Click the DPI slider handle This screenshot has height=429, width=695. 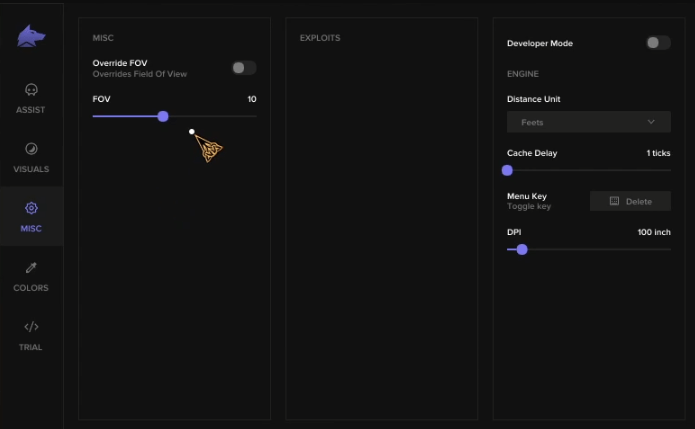tap(522, 250)
